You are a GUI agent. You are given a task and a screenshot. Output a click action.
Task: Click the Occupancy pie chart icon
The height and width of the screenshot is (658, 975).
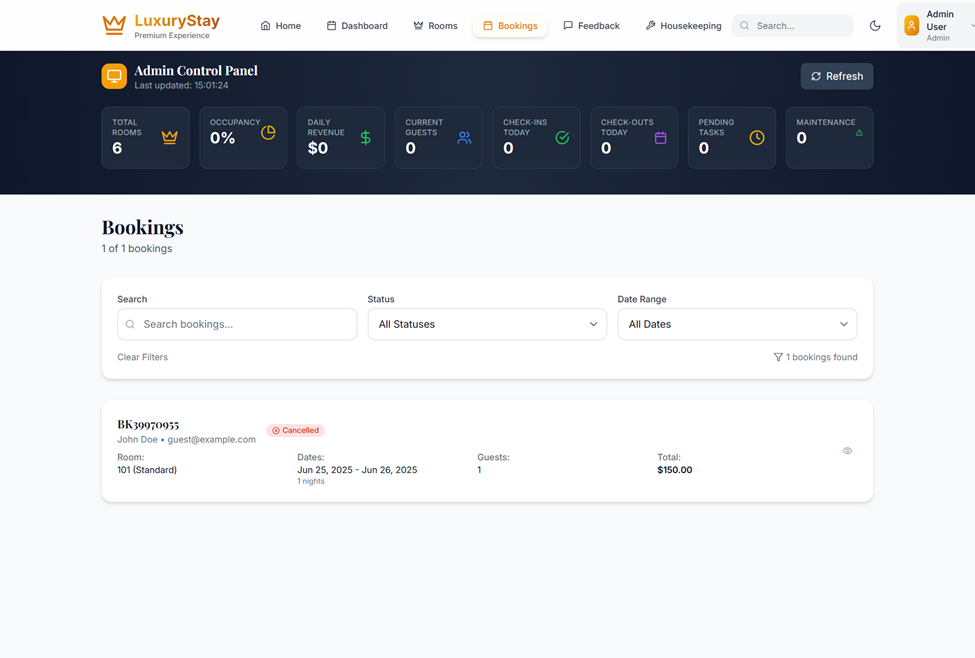(268, 133)
